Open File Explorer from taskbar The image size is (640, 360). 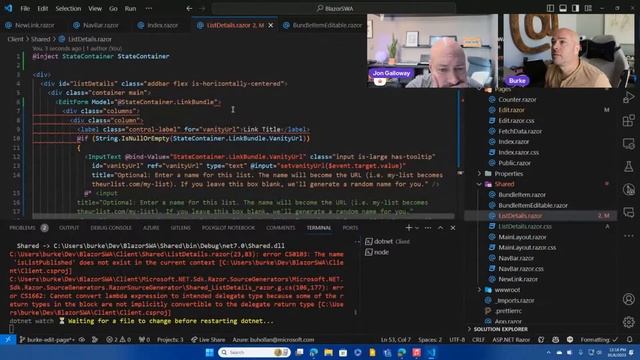point(329,352)
